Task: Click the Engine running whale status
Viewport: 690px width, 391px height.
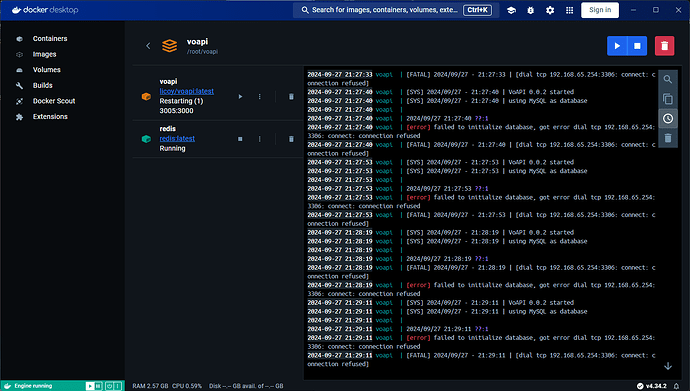Action: [x=28, y=386]
